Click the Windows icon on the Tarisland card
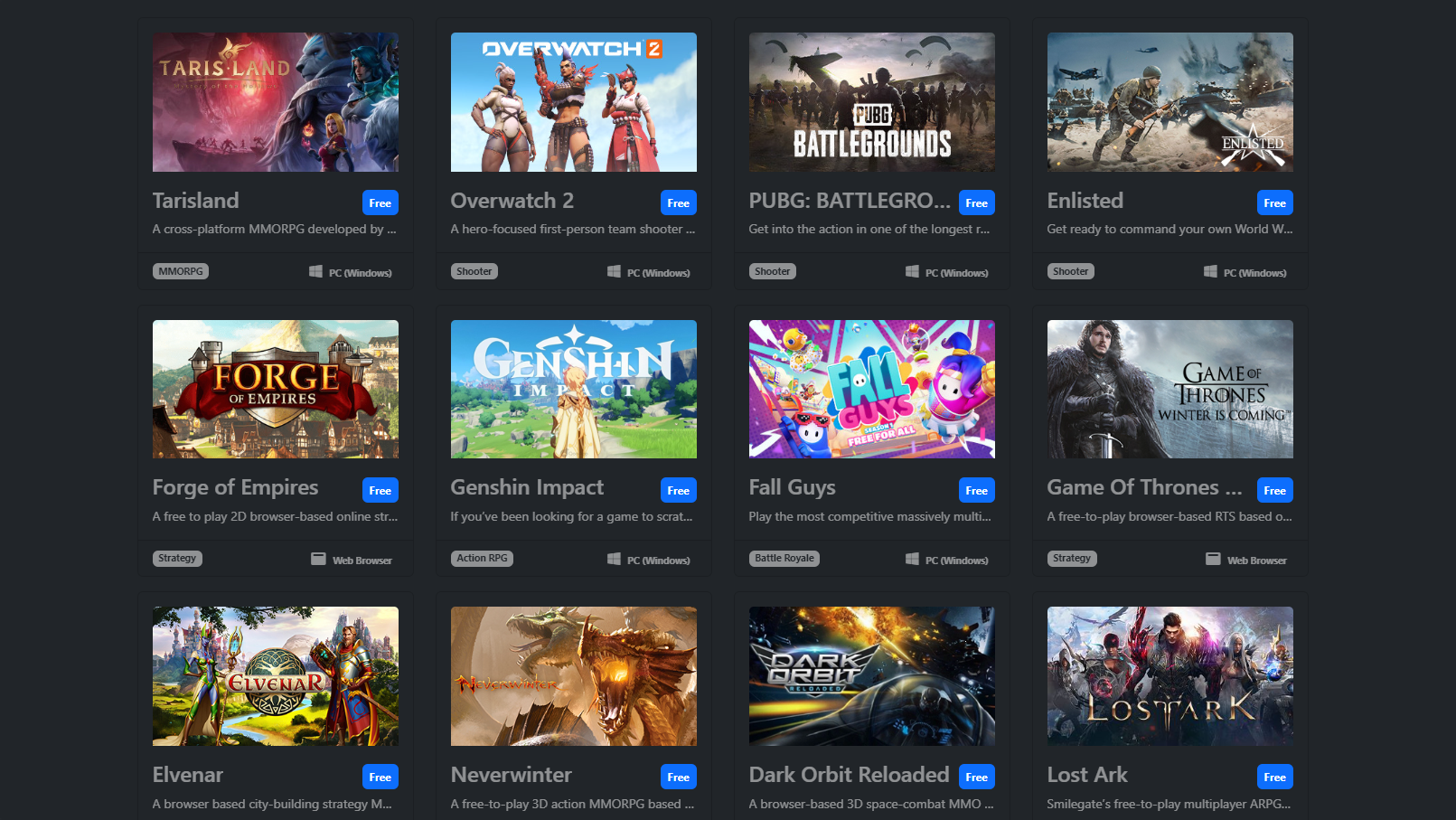This screenshot has width=1456, height=820. (x=315, y=271)
